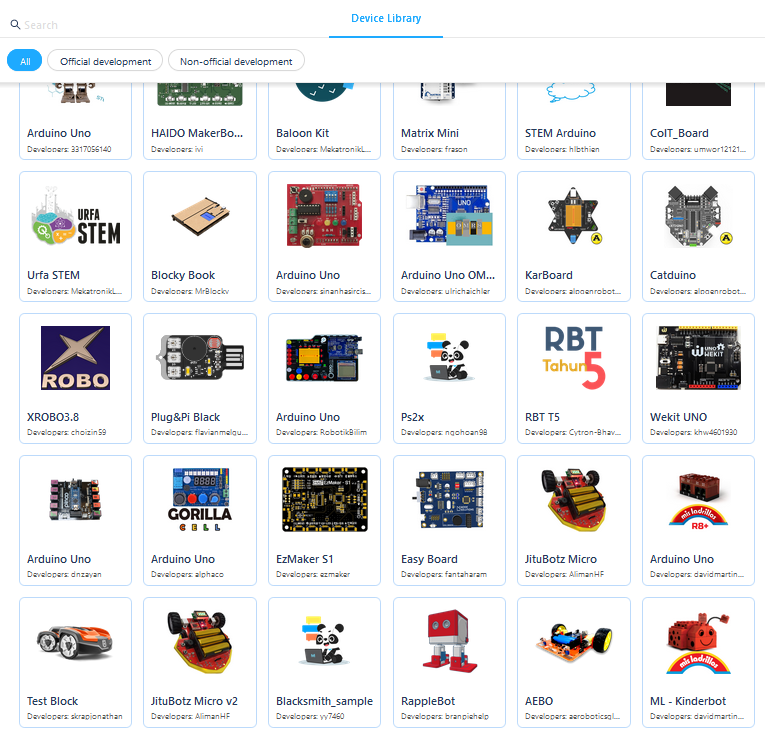This screenshot has width=765, height=734.
Task: Click Developers: yy7460 text
Action: pyautogui.click(x=310, y=716)
